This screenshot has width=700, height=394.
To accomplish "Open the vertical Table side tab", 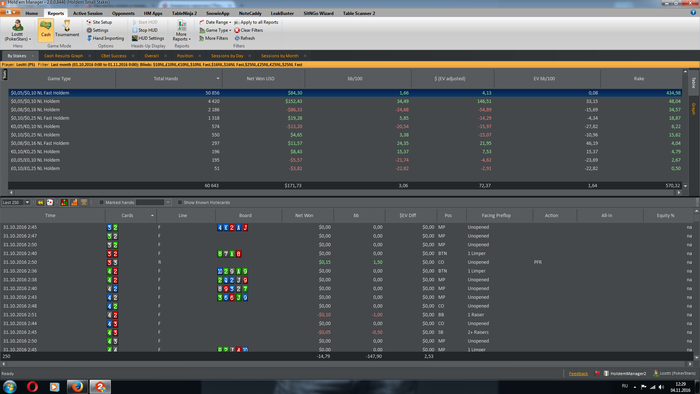I will pos(694,83).
